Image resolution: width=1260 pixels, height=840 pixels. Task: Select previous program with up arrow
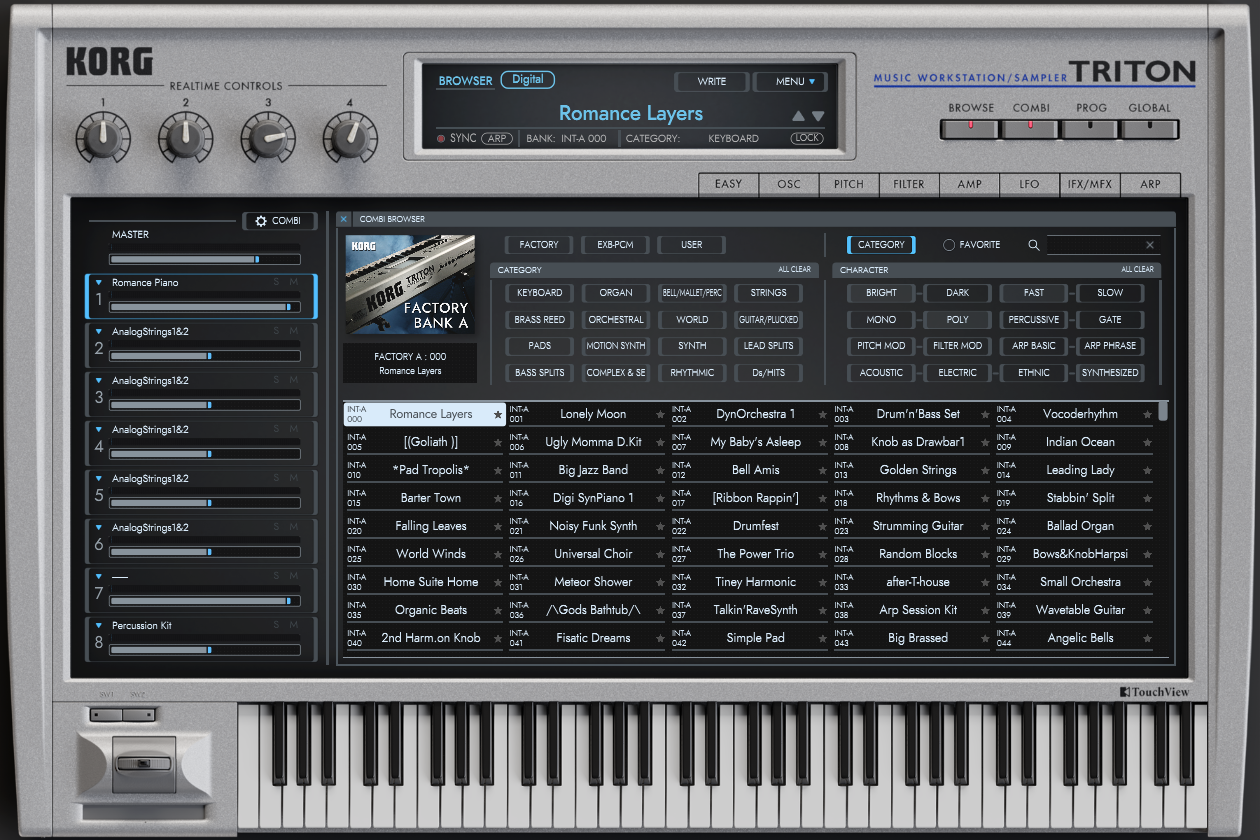(x=798, y=116)
